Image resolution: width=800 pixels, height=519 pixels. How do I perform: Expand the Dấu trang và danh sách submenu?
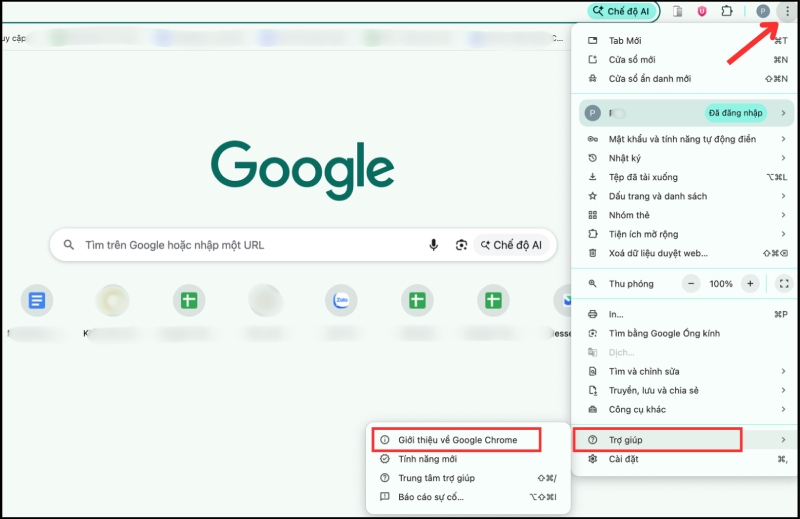coord(685,196)
